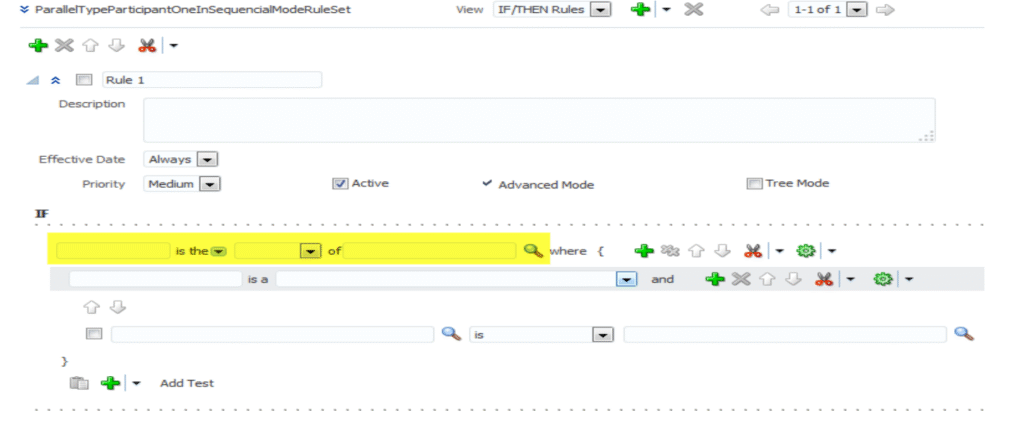
Task: Click green gear on 'and' row
Action: pos(883,279)
